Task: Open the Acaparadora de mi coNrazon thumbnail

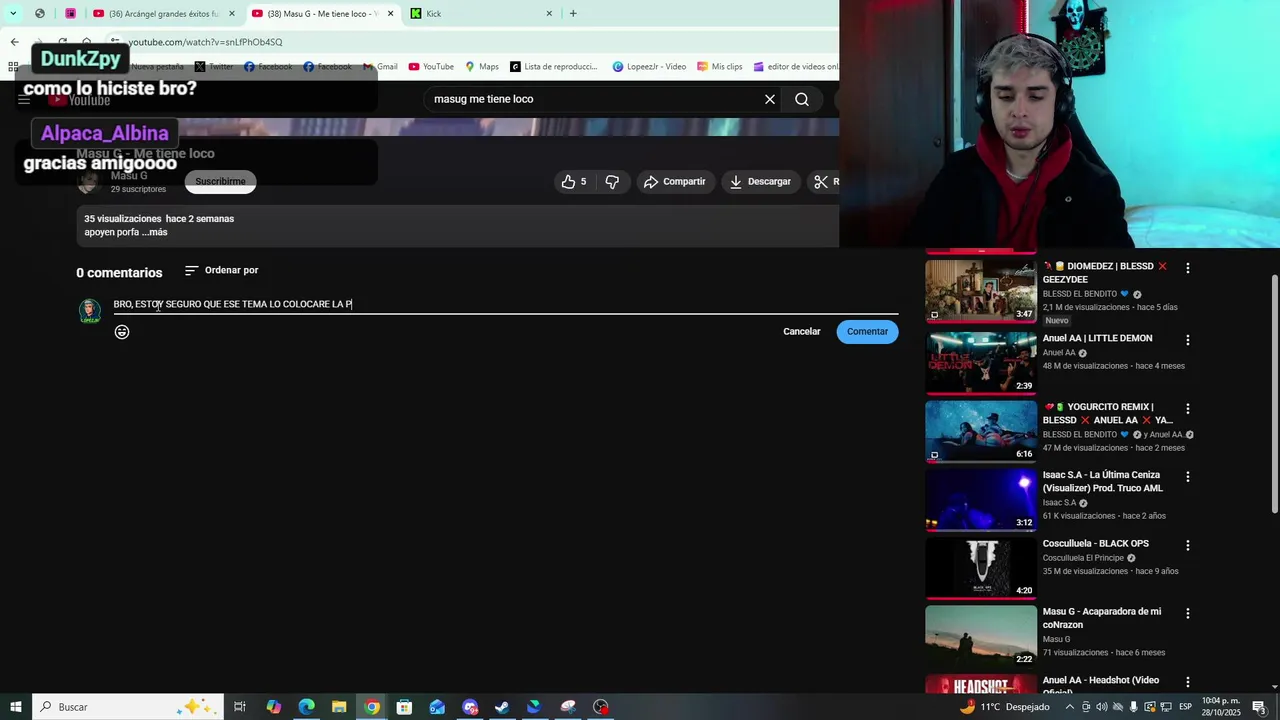Action: 981,636
